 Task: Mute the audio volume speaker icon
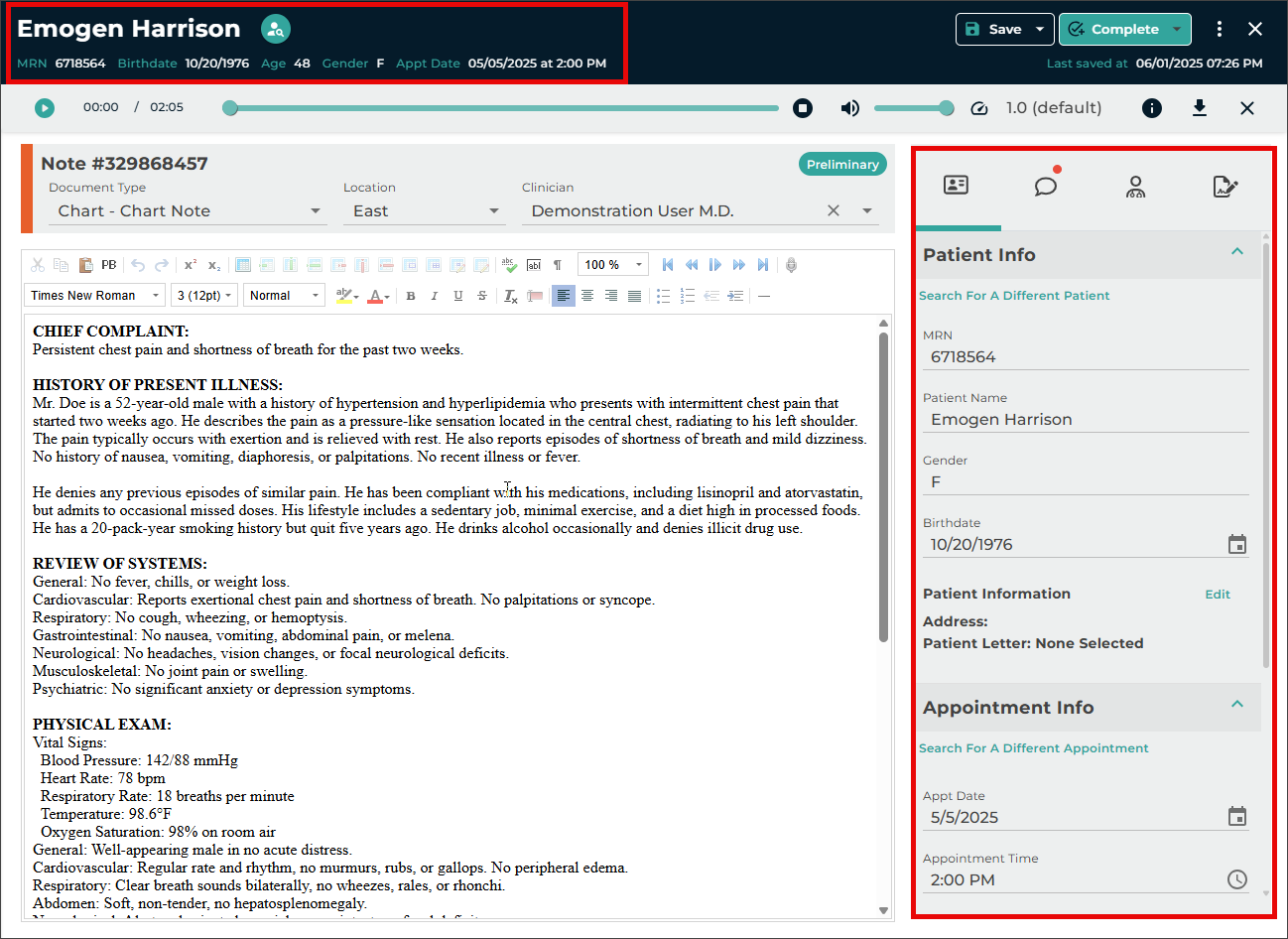[x=849, y=108]
